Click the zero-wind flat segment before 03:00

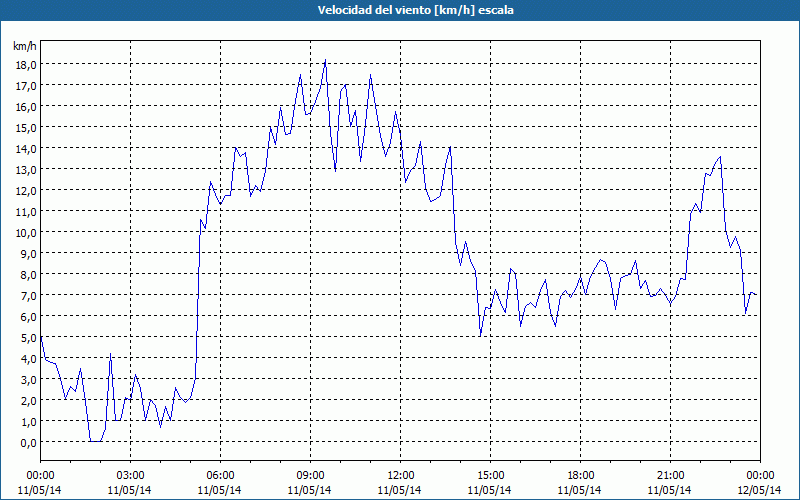[95, 441]
